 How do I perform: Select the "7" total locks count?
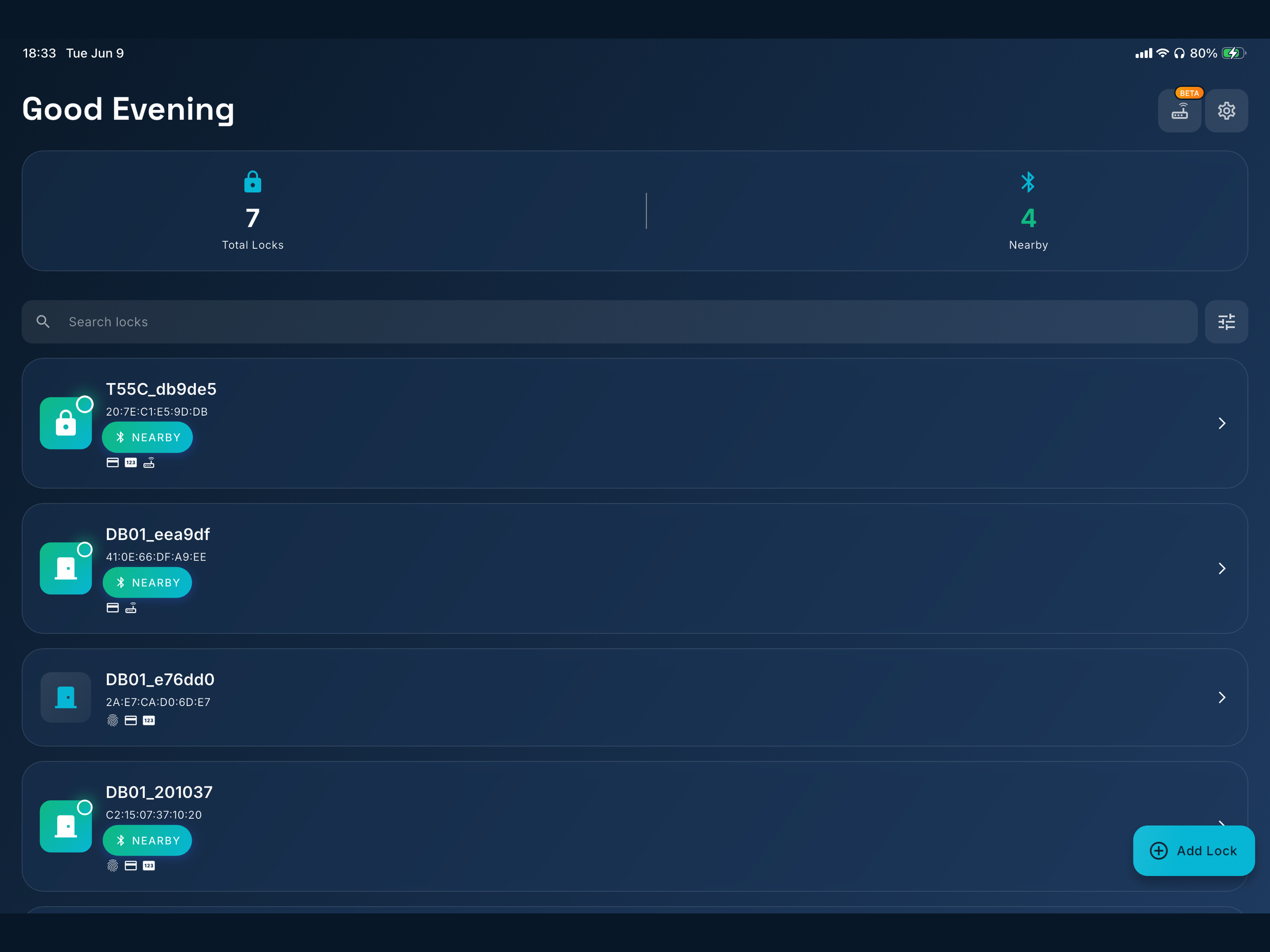point(252,218)
